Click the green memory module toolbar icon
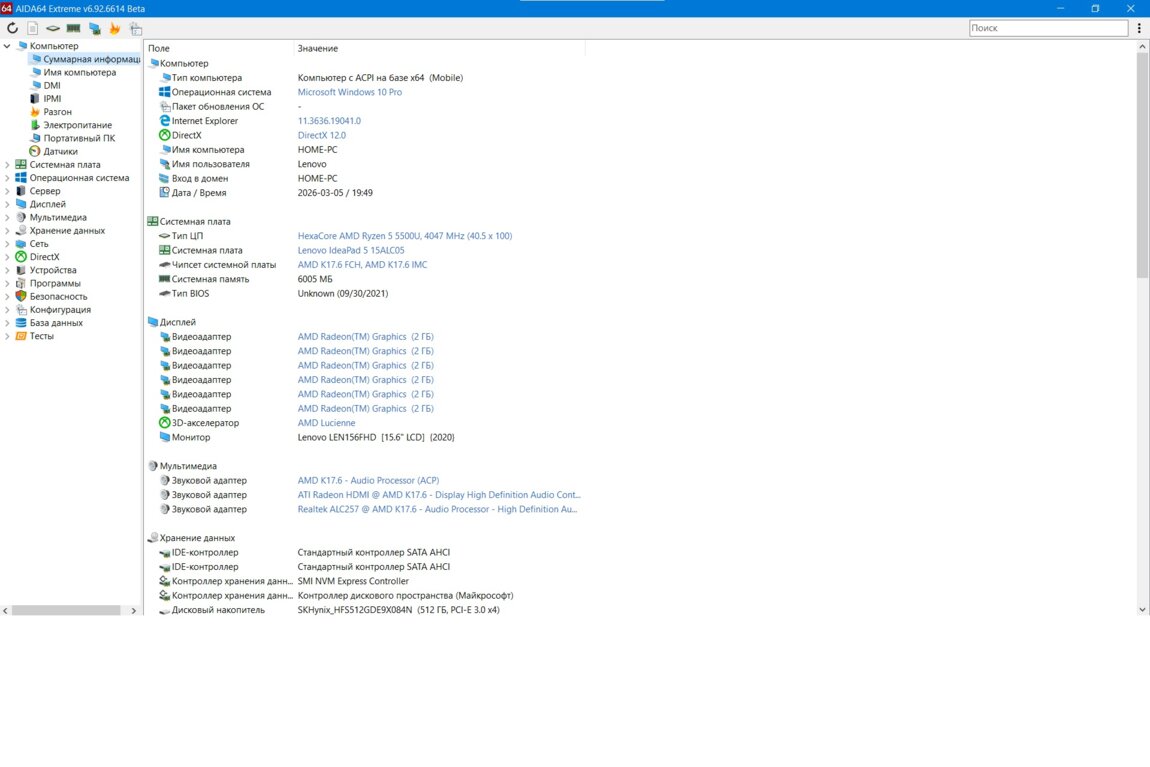The height and width of the screenshot is (767, 1150). click(73, 29)
